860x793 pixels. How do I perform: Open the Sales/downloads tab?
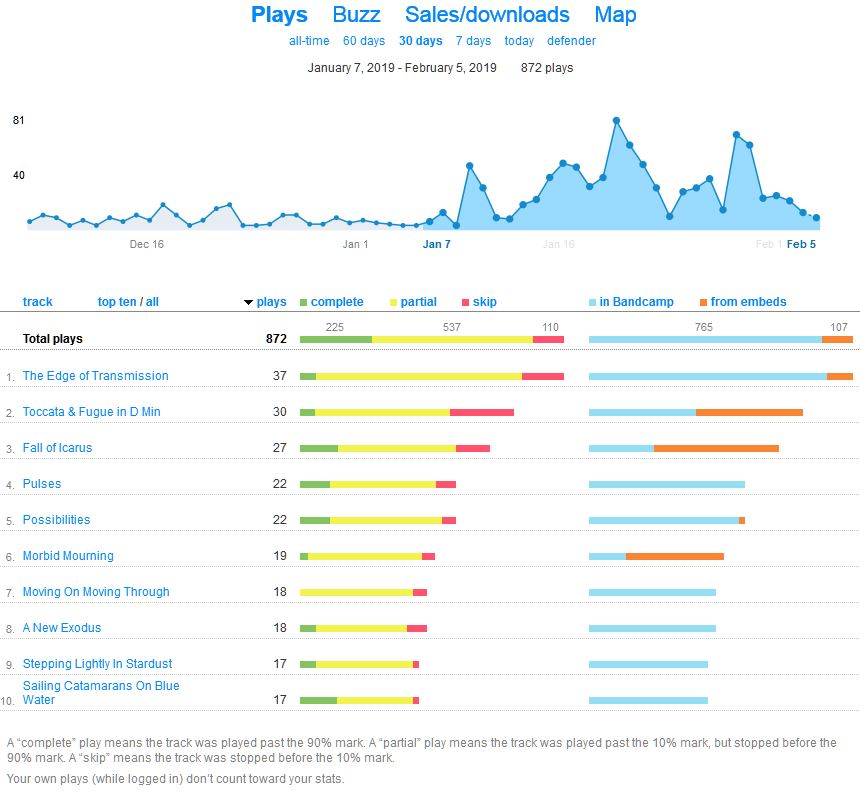pyautogui.click(x=487, y=15)
